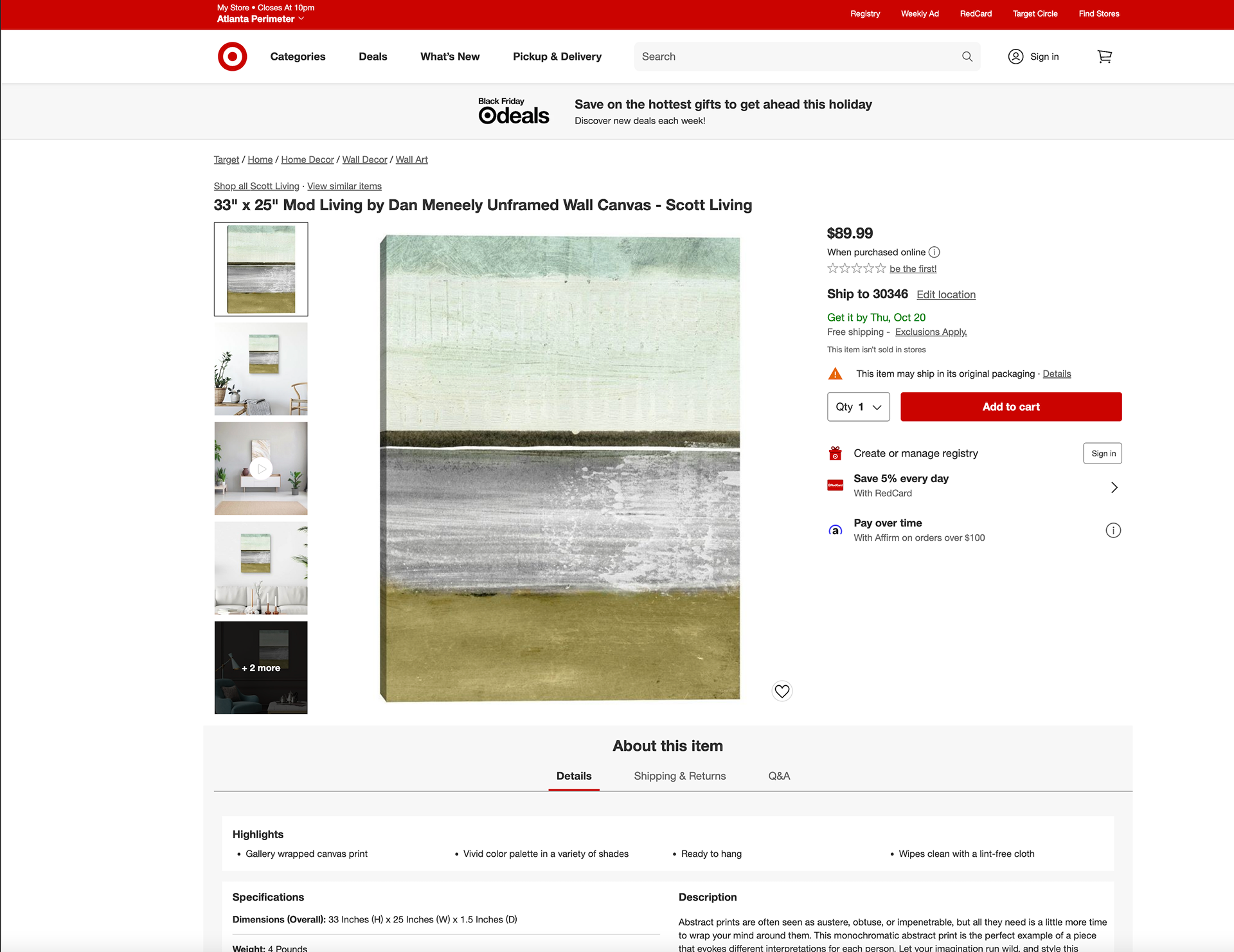Open the Deals menu

click(373, 57)
